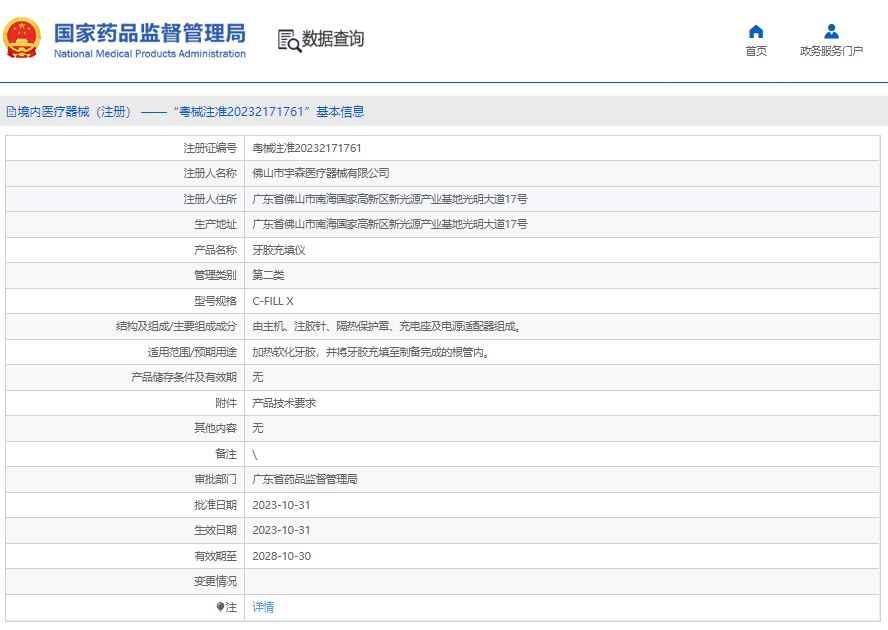Open the 数据查询 search icon
888x630 pixels.
[x=289, y=40]
